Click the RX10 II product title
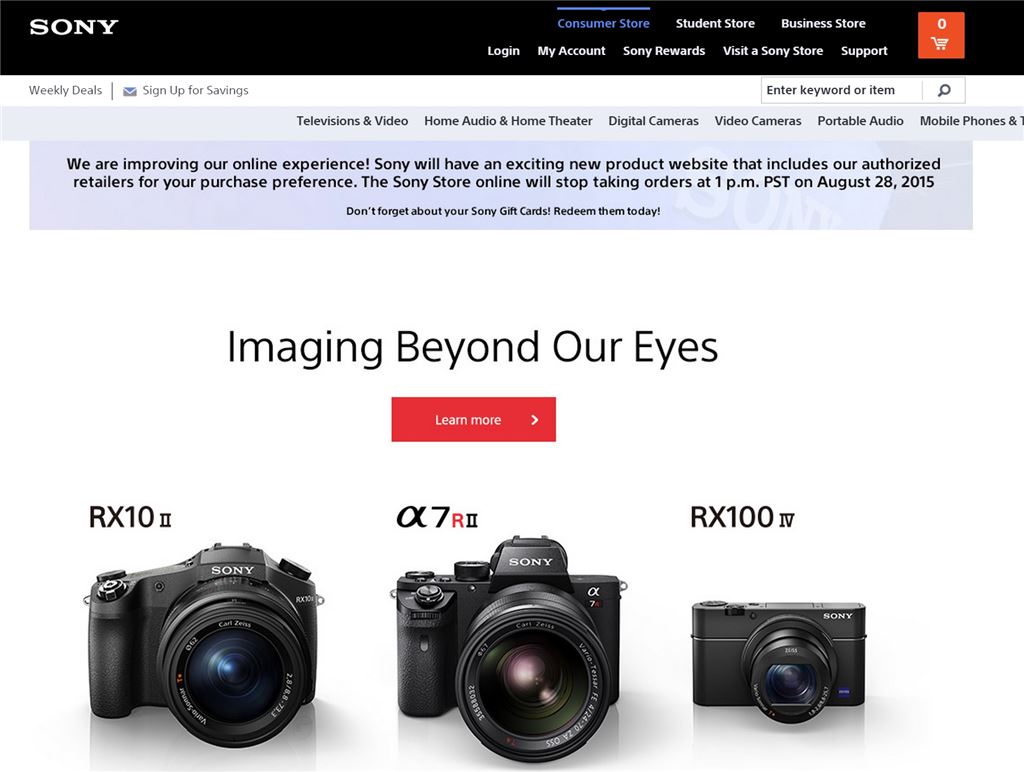Screen dimensions: 1024x772 pos(130,517)
